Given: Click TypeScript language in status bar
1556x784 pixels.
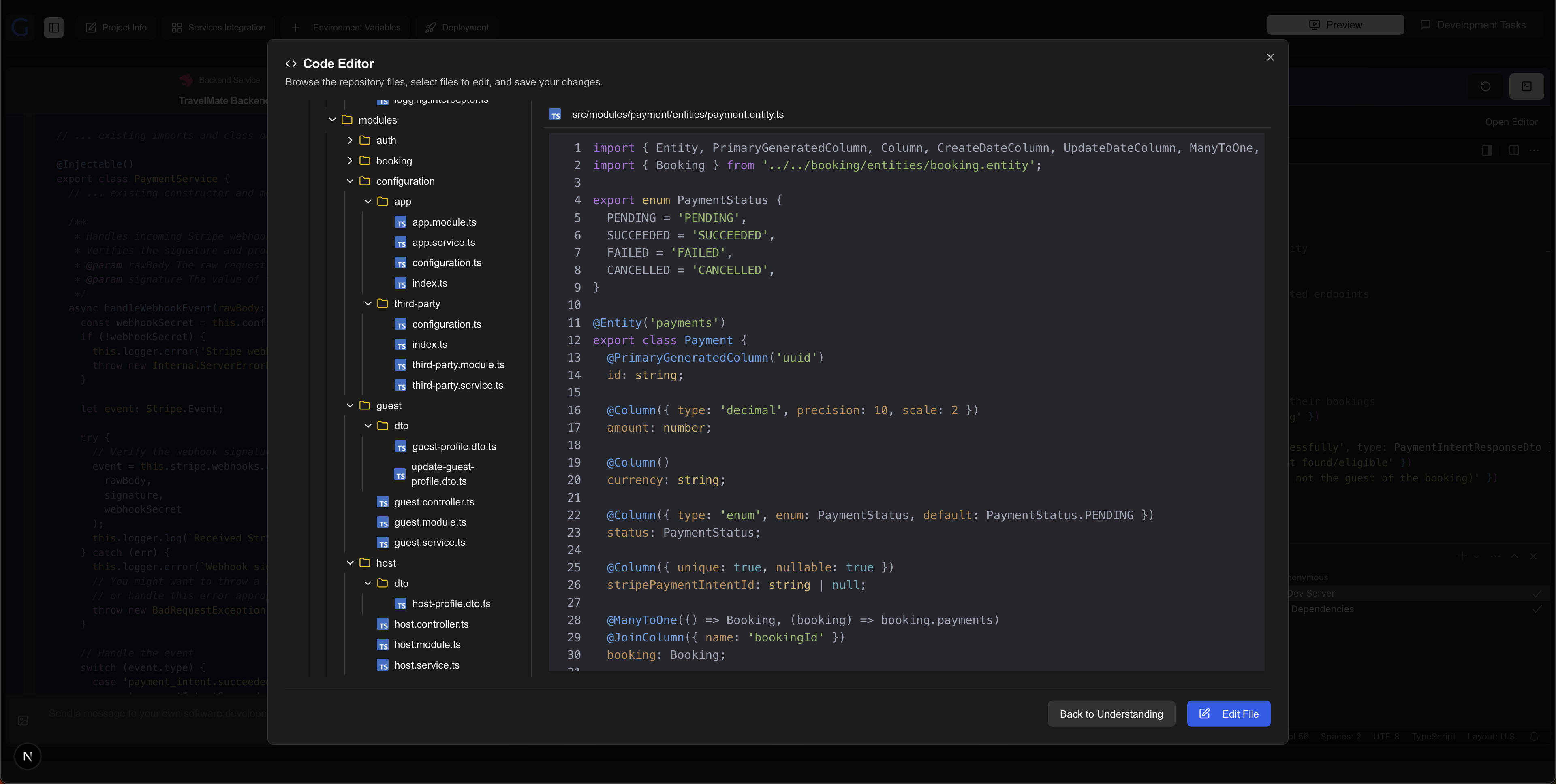Looking at the screenshot, I should pos(1433,736).
